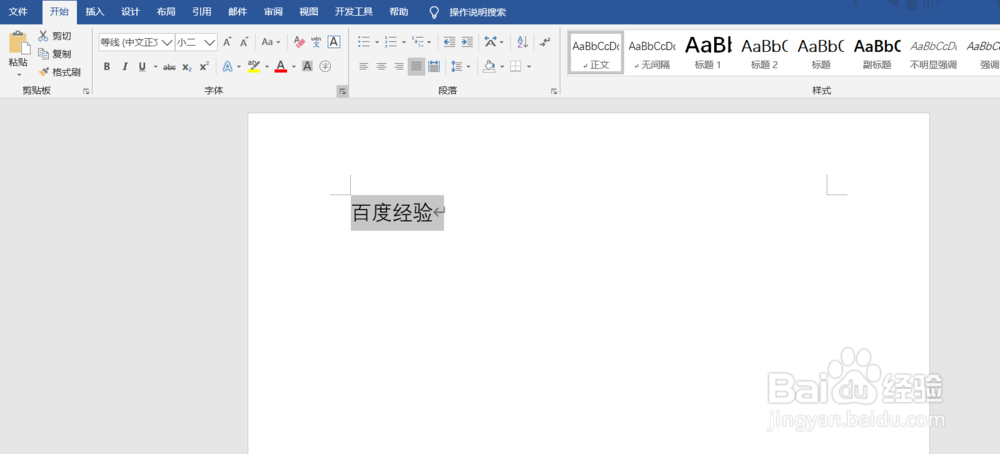Toggle subscript formatting
The height and width of the screenshot is (454, 1000).
coord(186,66)
